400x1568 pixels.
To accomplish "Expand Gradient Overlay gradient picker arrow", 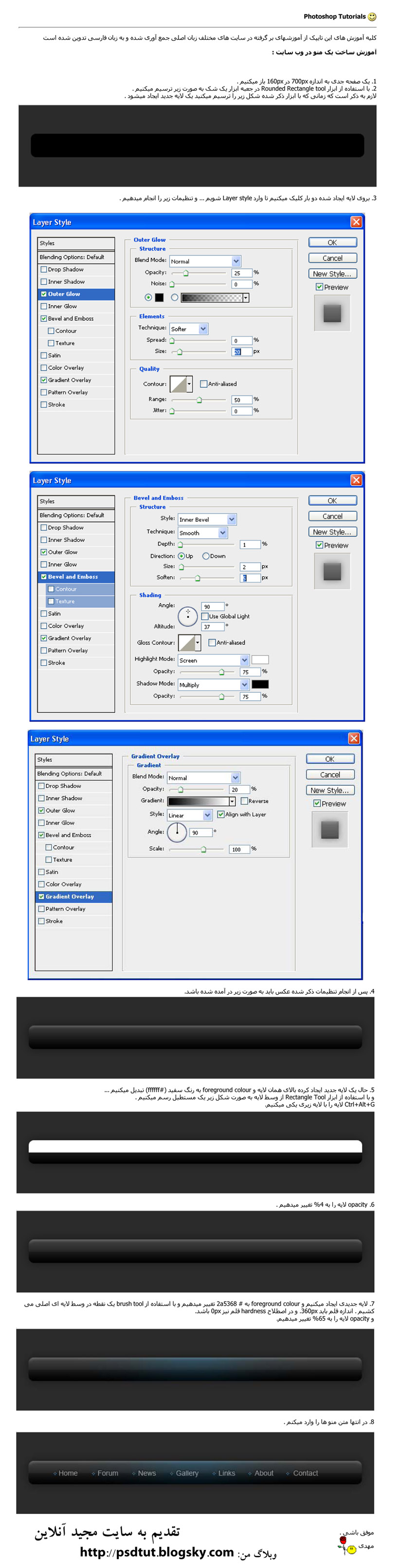I will pyautogui.click(x=232, y=801).
